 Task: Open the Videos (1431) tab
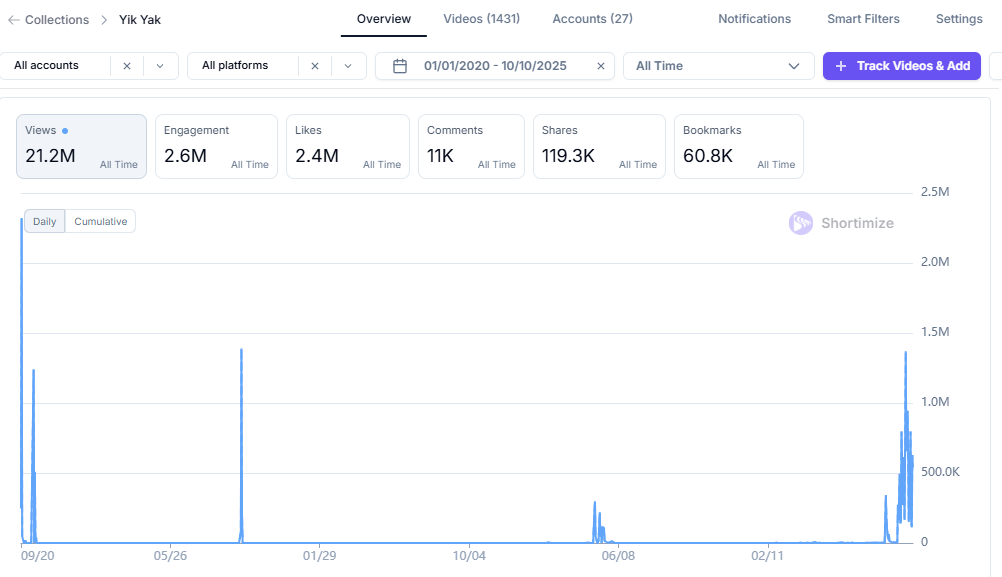tap(481, 19)
